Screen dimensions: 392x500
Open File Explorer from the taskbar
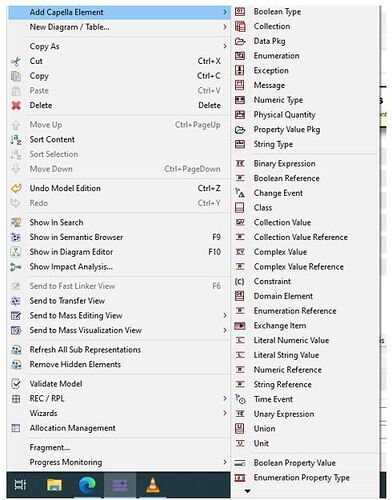pos(54,485)
